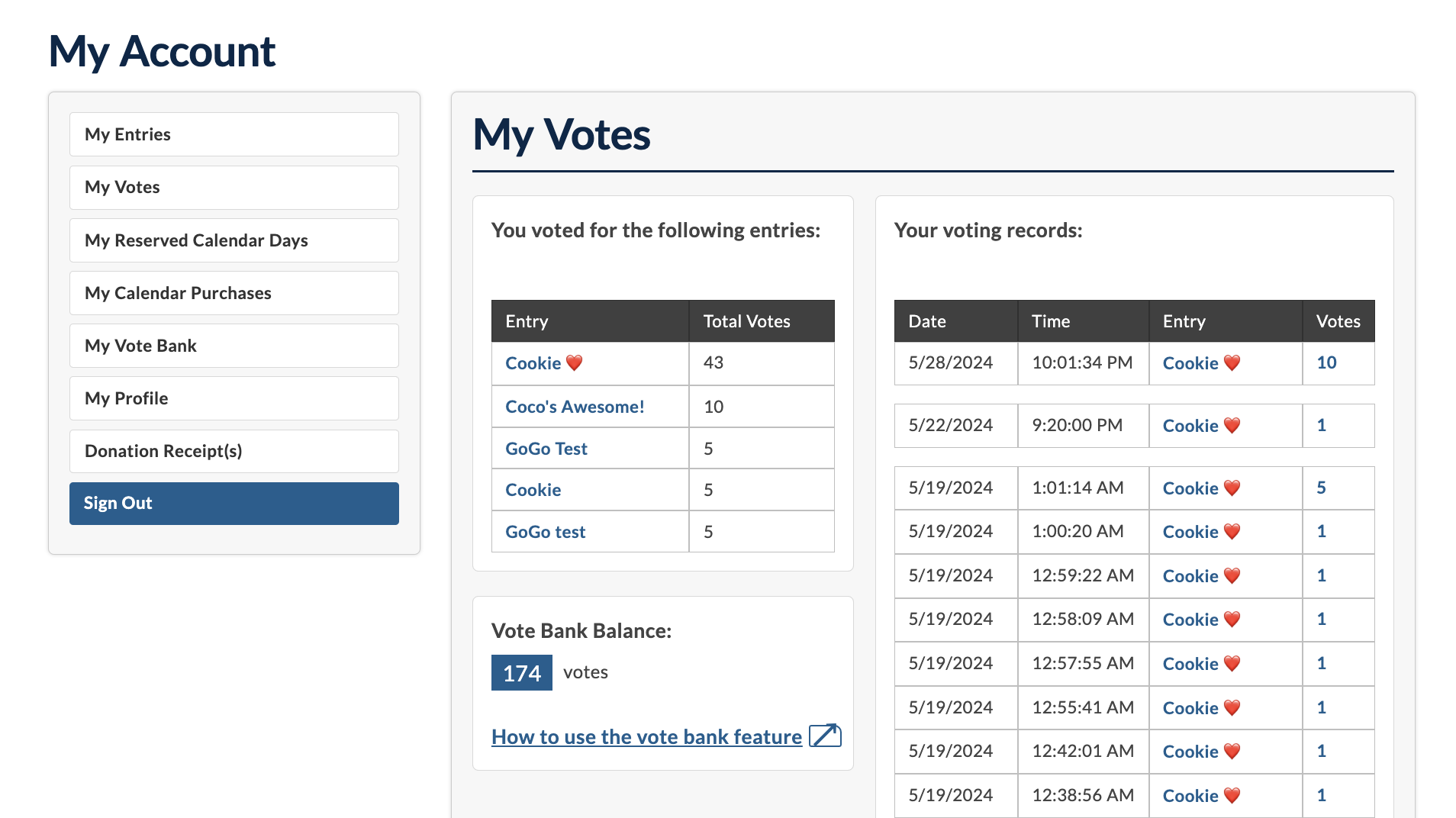This screenshot has width=1456, height=818.
Task: Open the GoGo Test entry with capital T
Action: 546,449
